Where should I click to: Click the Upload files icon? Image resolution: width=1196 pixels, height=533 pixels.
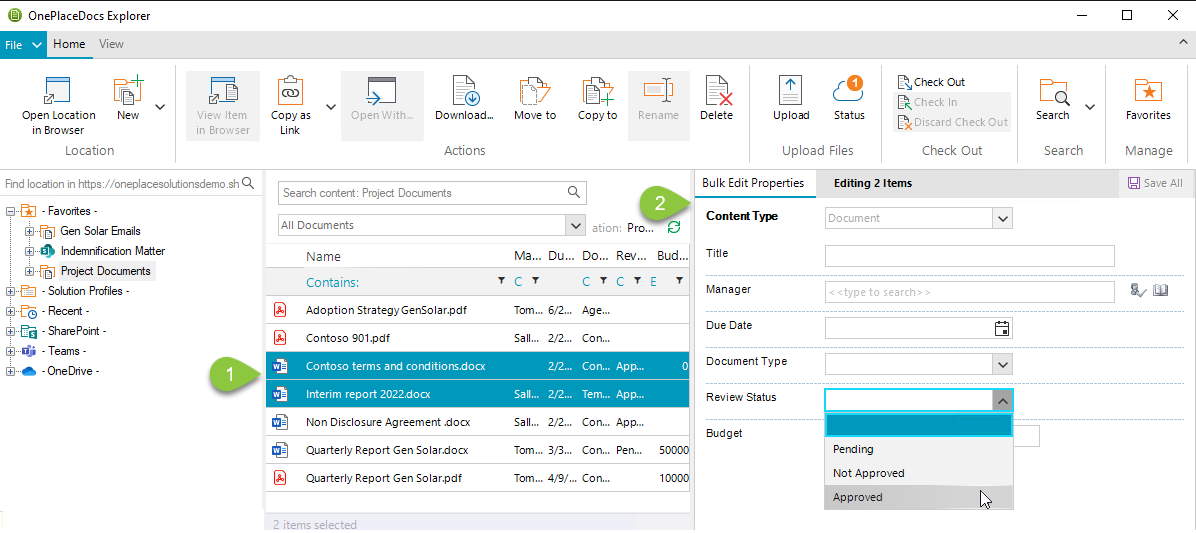[791, 92]
